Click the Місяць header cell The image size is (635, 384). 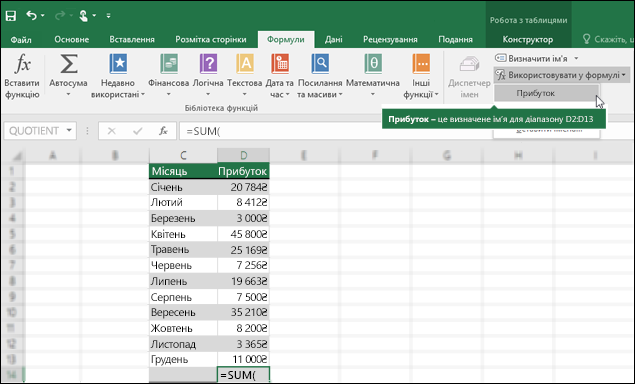(183, 171)
